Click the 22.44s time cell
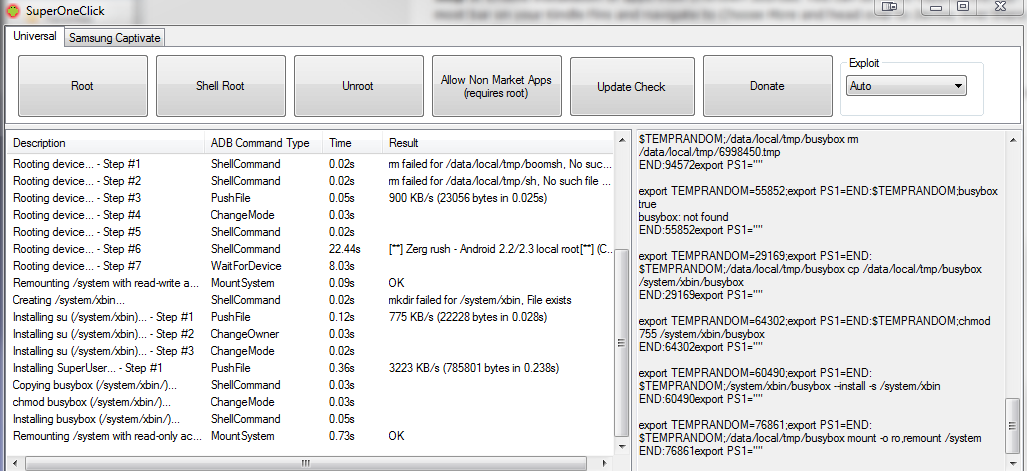Image resolution: width=1027 pixels, height=471 pixels. [343, 249]
